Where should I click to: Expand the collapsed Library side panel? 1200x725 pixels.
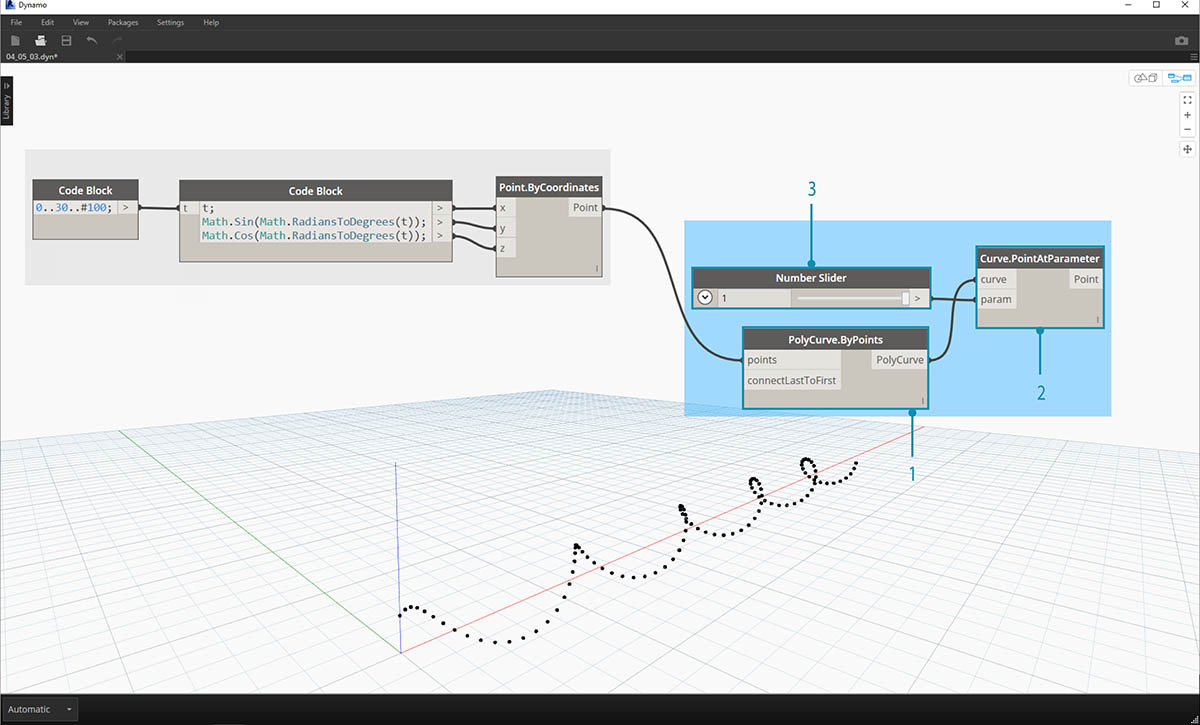[7, 101]
